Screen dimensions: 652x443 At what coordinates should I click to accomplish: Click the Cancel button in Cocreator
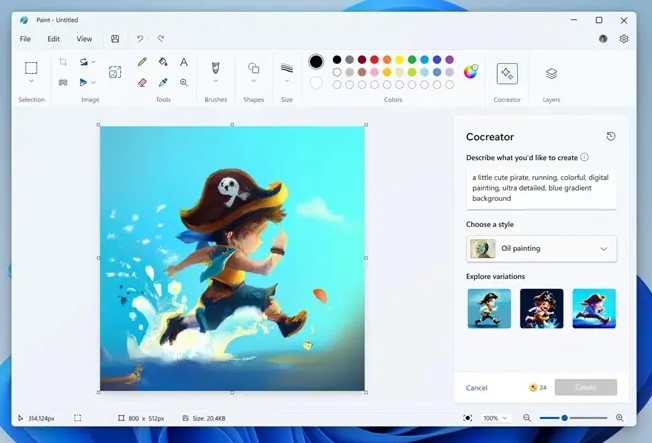[x=477, y=388]
